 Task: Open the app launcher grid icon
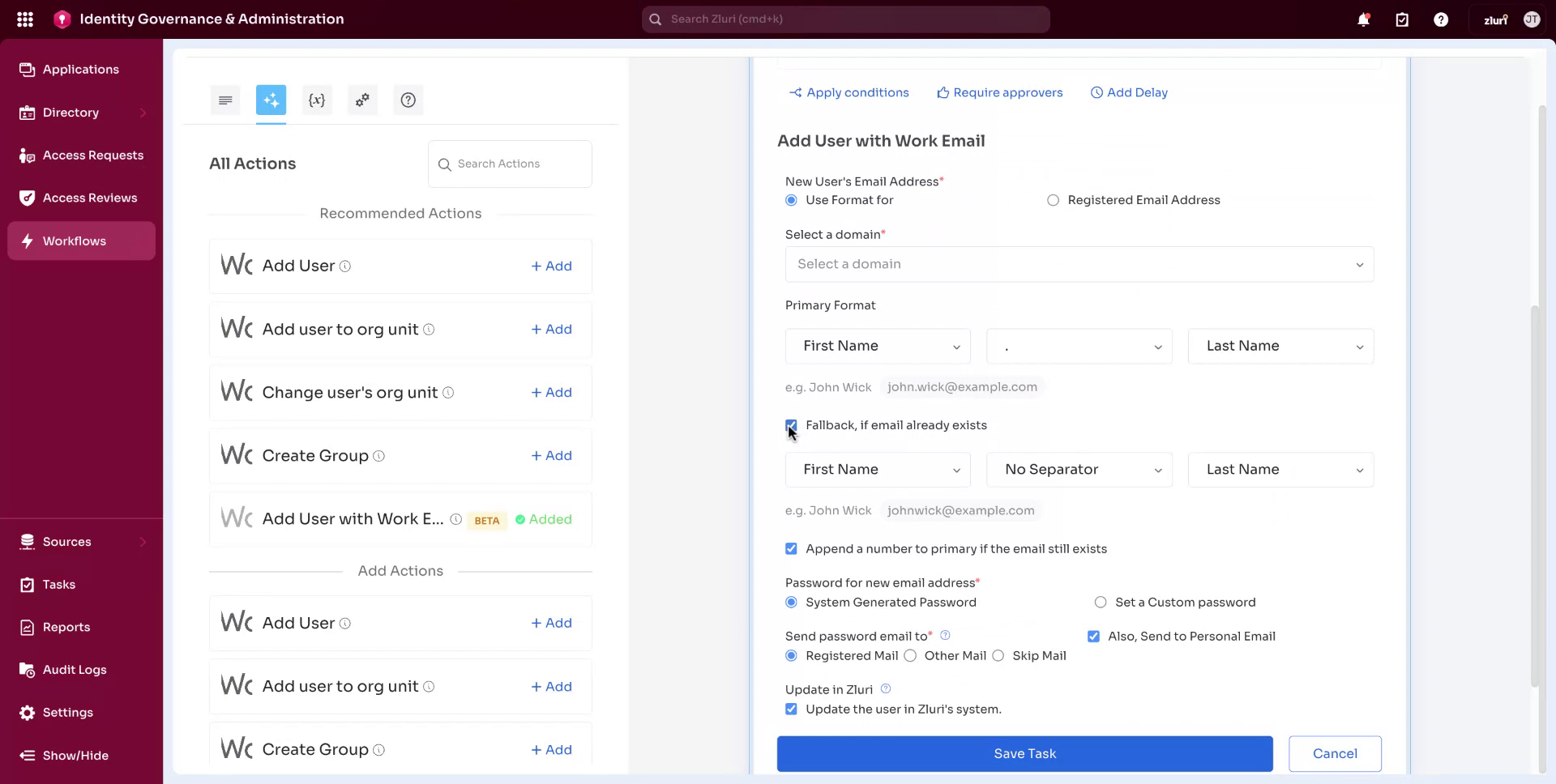point(25,19)
